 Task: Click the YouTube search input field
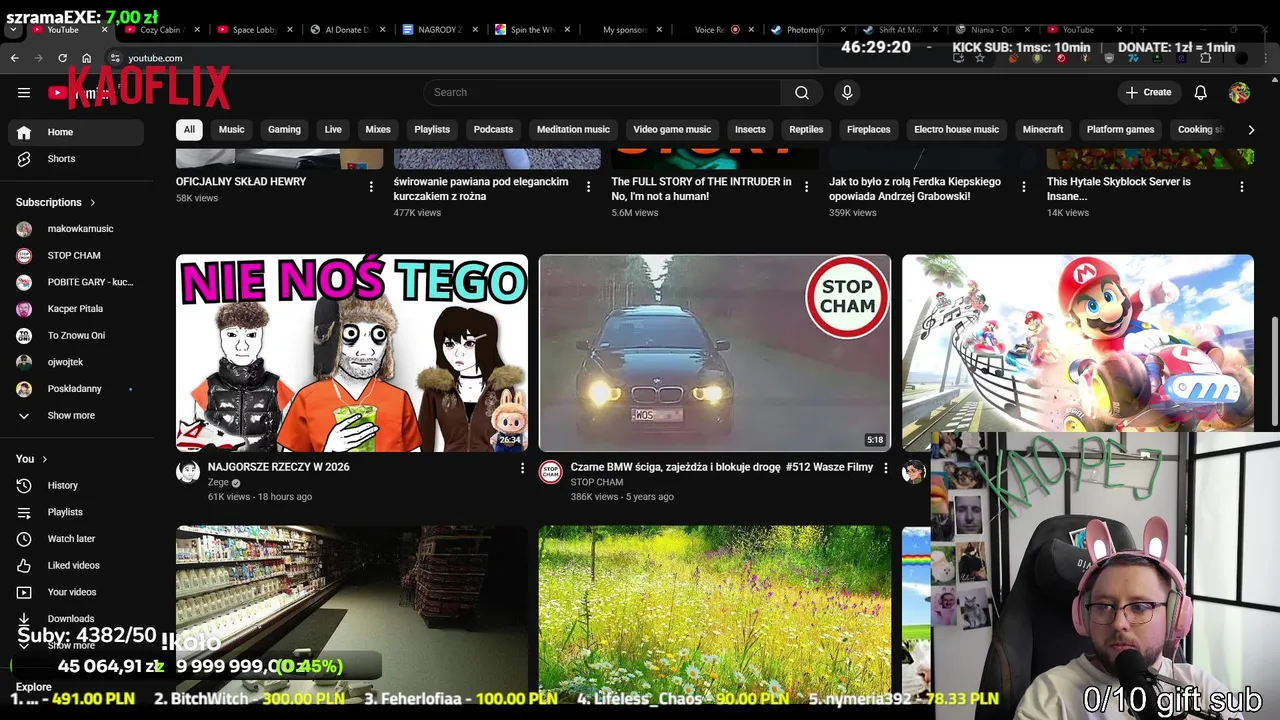tap(602, 92)
